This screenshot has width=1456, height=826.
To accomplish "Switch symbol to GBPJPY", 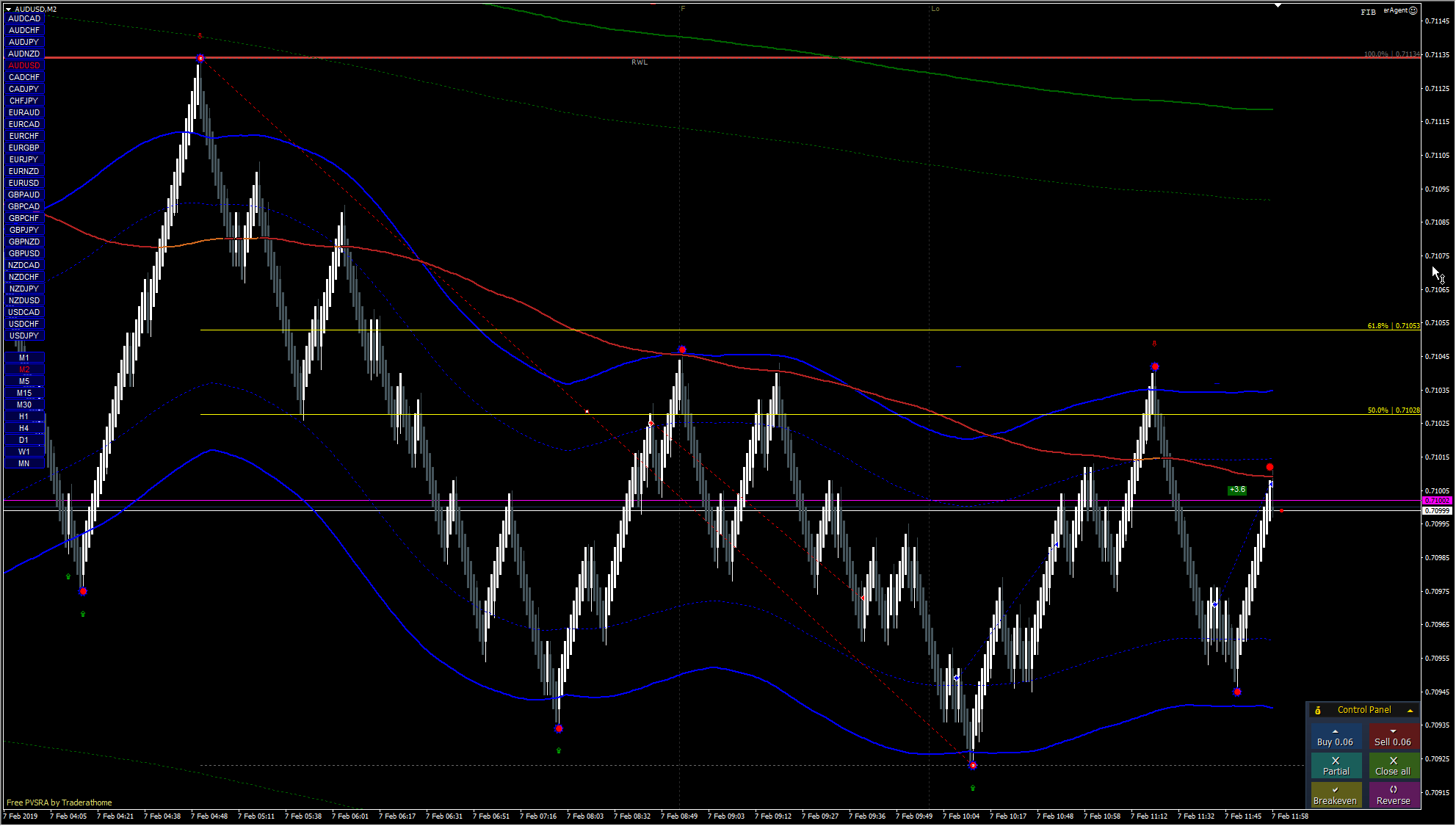I will 24,230.
